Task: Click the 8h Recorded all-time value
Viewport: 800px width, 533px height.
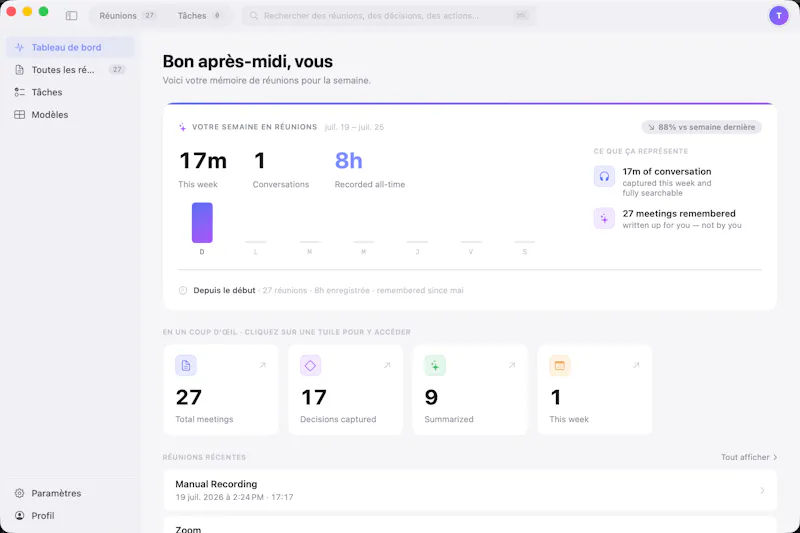Action: point(348,161)
